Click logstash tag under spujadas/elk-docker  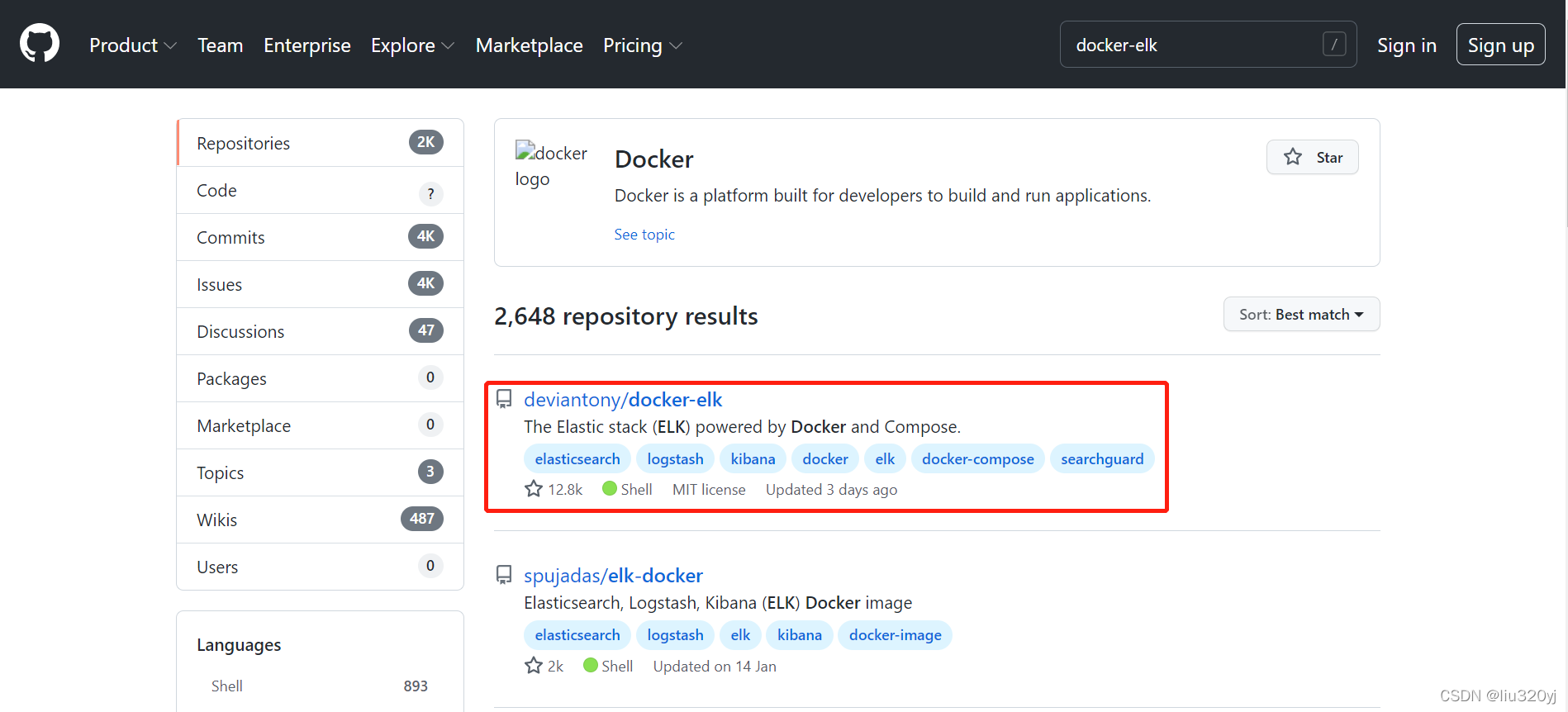pos(675,634)
